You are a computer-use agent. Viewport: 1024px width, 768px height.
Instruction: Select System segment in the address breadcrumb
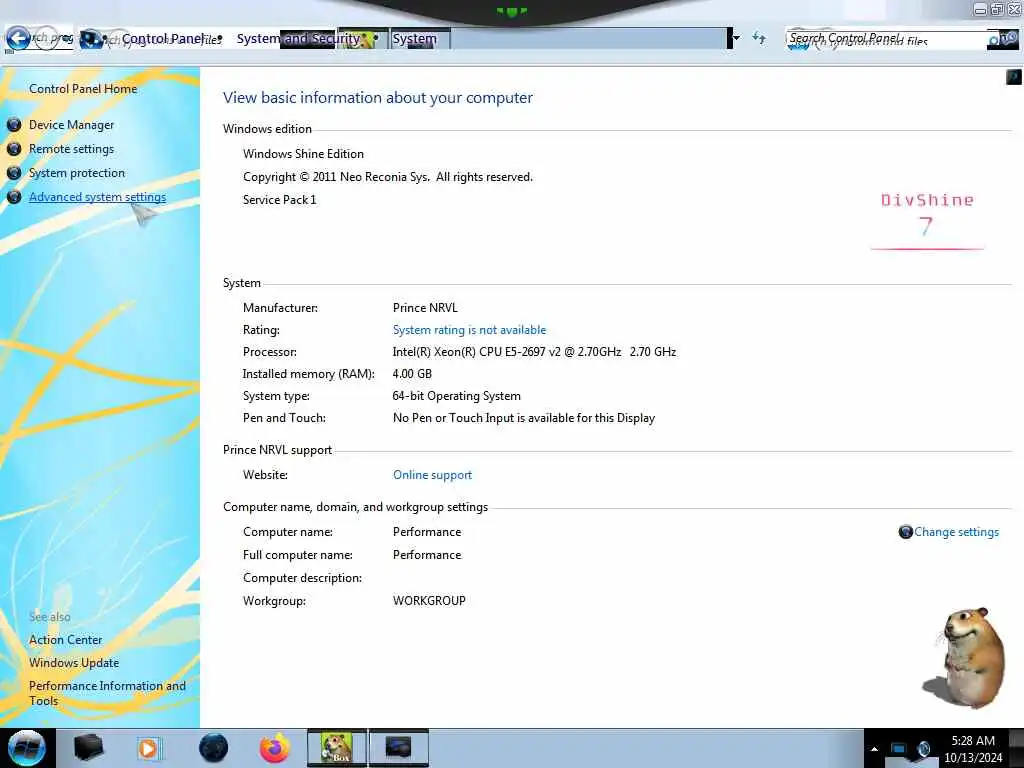(x=415, y=39)
